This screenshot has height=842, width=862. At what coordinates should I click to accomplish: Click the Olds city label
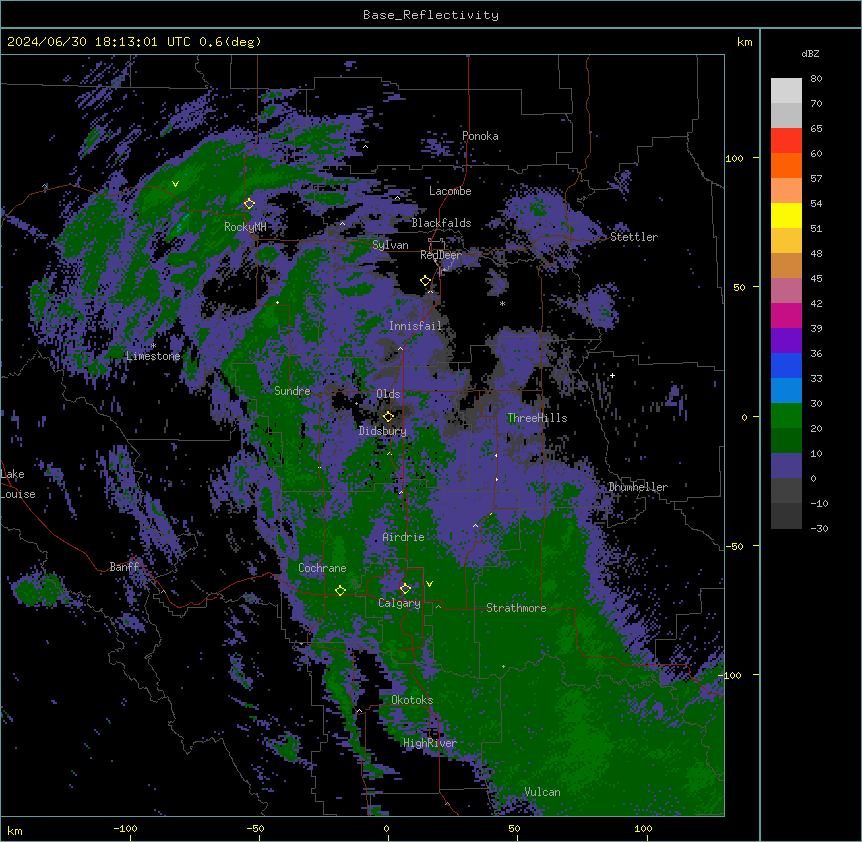(388, 394)
